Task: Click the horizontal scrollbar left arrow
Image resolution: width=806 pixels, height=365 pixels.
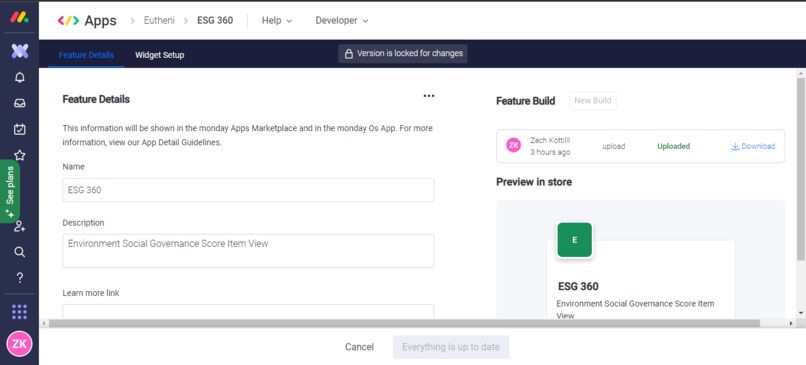Action: click(x=44, y=323)
